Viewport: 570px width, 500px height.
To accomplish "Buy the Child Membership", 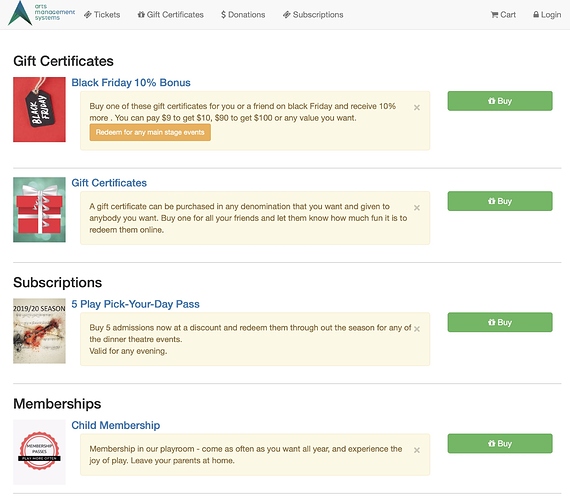I will point(500,443).
